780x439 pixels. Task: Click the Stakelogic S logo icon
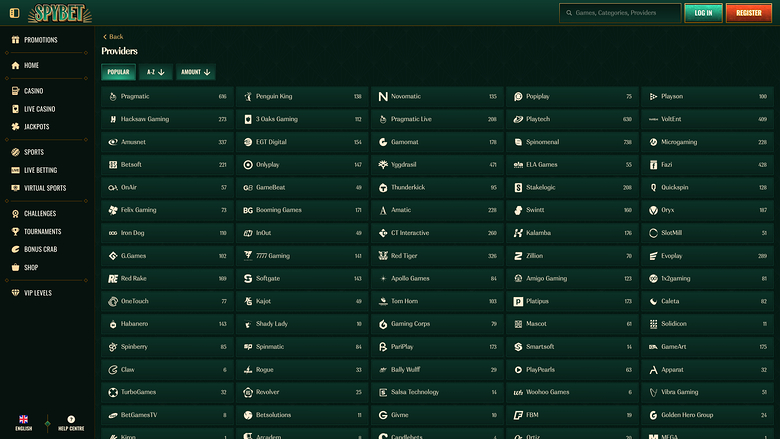(x=518, y=187)
